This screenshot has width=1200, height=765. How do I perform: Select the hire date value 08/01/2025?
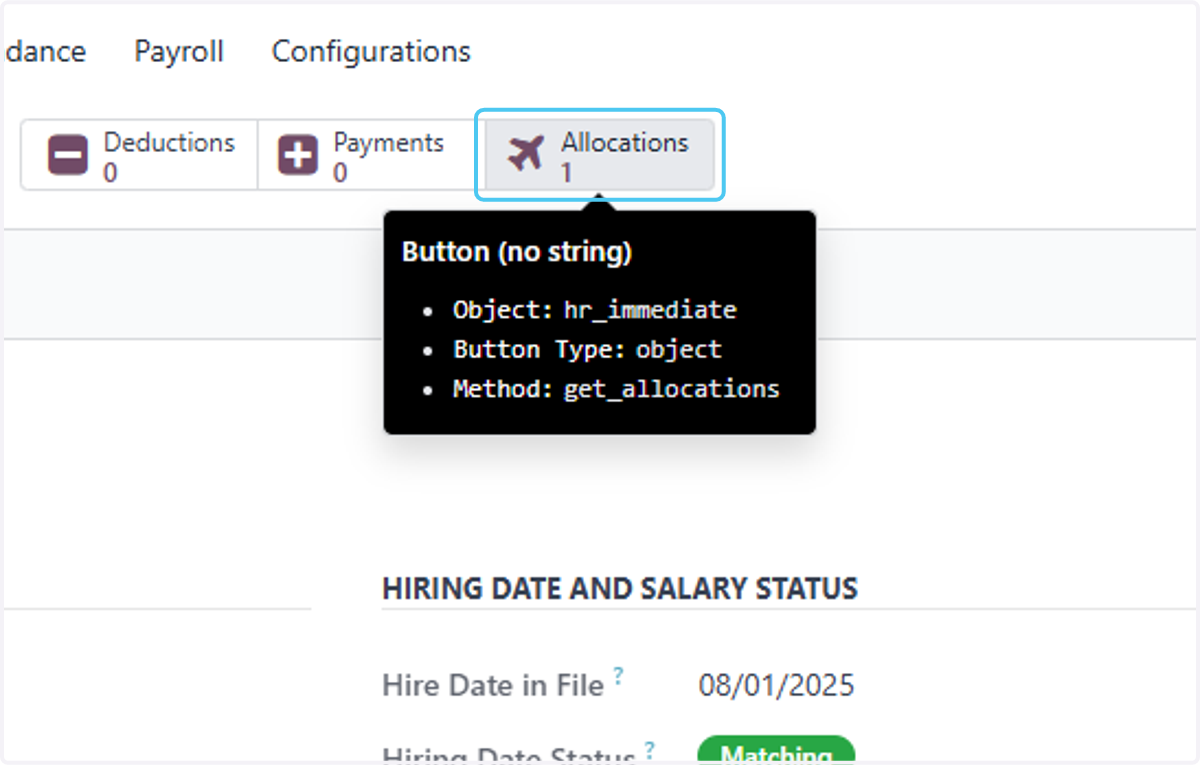[777, 686]
